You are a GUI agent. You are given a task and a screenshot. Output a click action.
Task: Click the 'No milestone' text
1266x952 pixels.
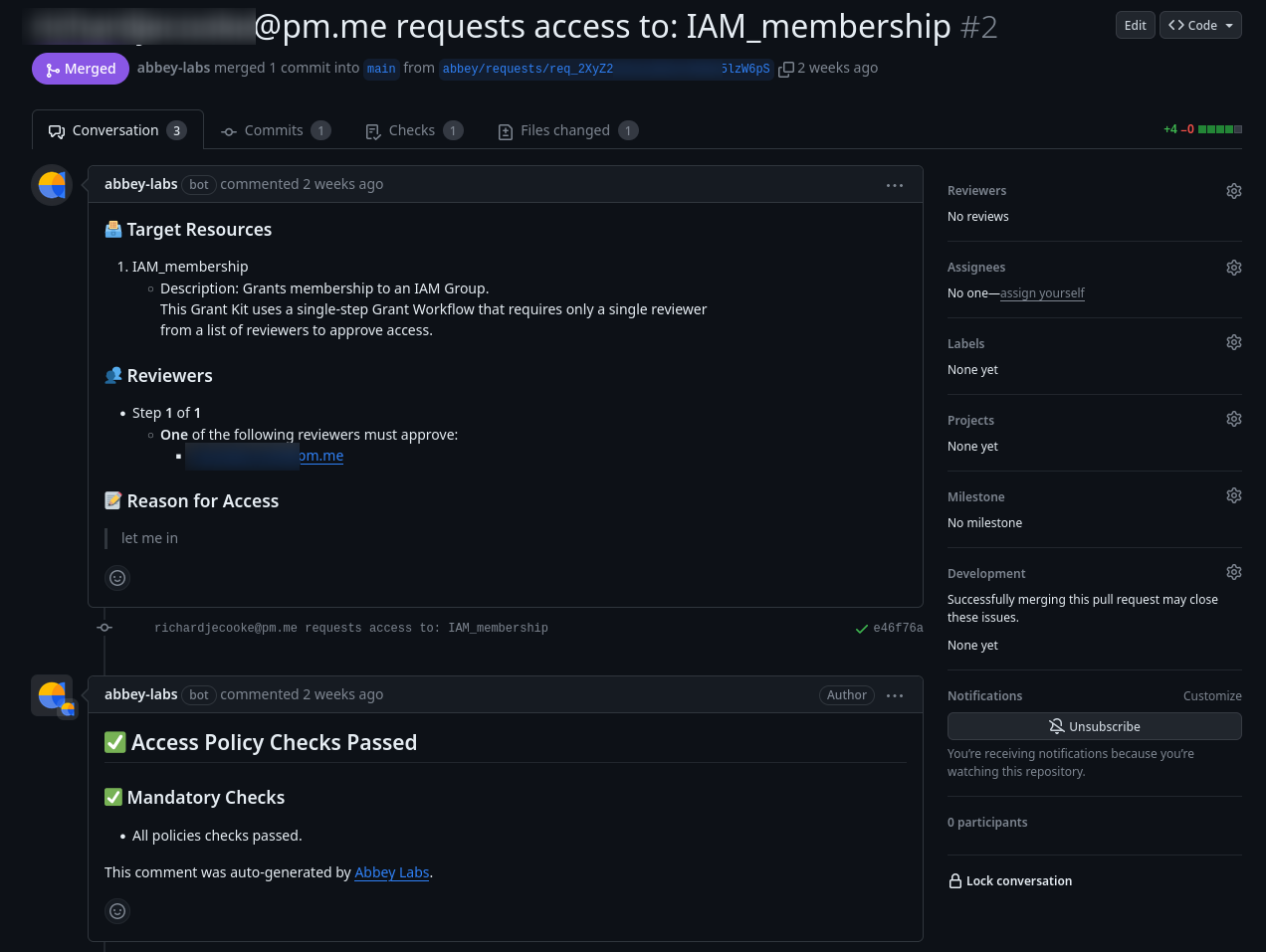[984, 523]
